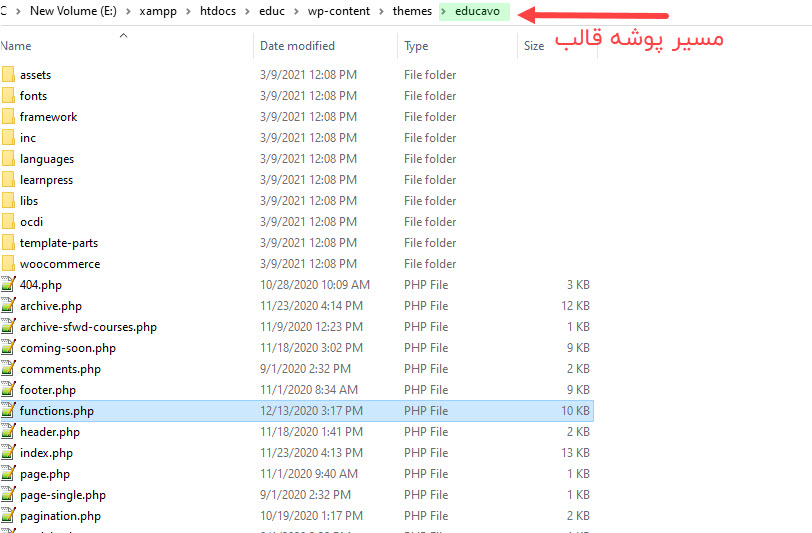The image size is (812, 533).
Task: Click the 12 KB size of archive.php
Action: click(575, 306)
